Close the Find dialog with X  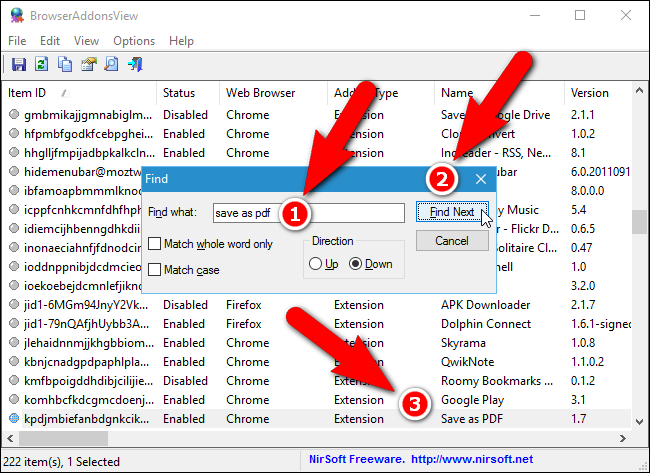pyautogui.click(x=481, y=179)
